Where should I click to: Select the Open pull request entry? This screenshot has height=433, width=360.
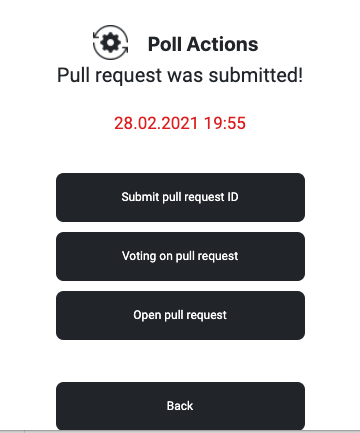pos(180,315)
